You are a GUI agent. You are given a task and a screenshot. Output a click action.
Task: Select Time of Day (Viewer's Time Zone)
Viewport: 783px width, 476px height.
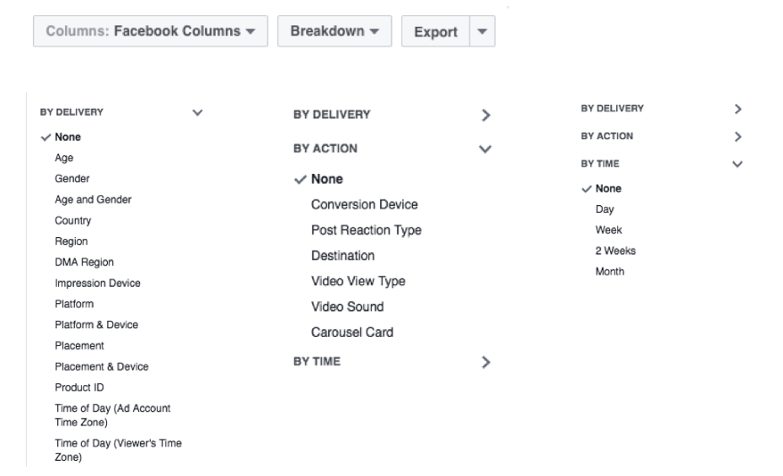[x=118, y=450]
